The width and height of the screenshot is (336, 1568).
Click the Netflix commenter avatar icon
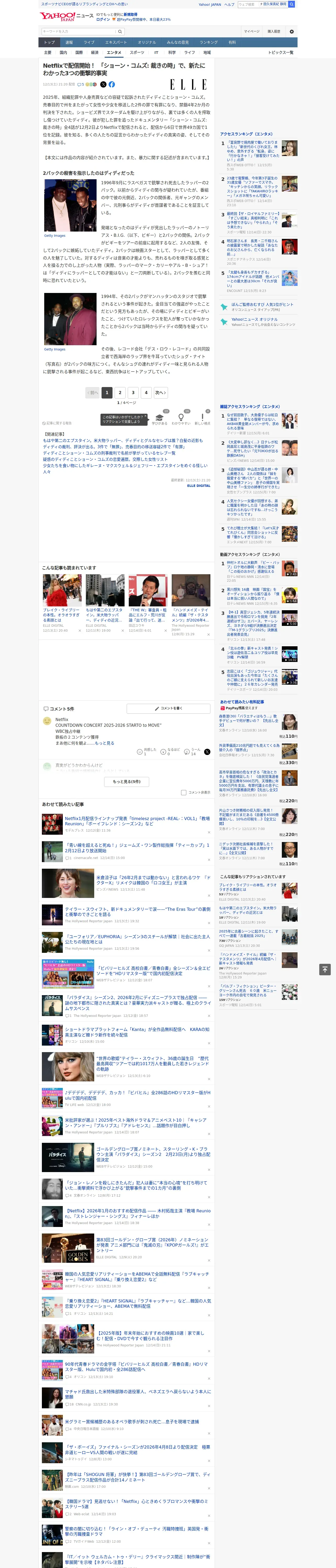coord(47,721)
